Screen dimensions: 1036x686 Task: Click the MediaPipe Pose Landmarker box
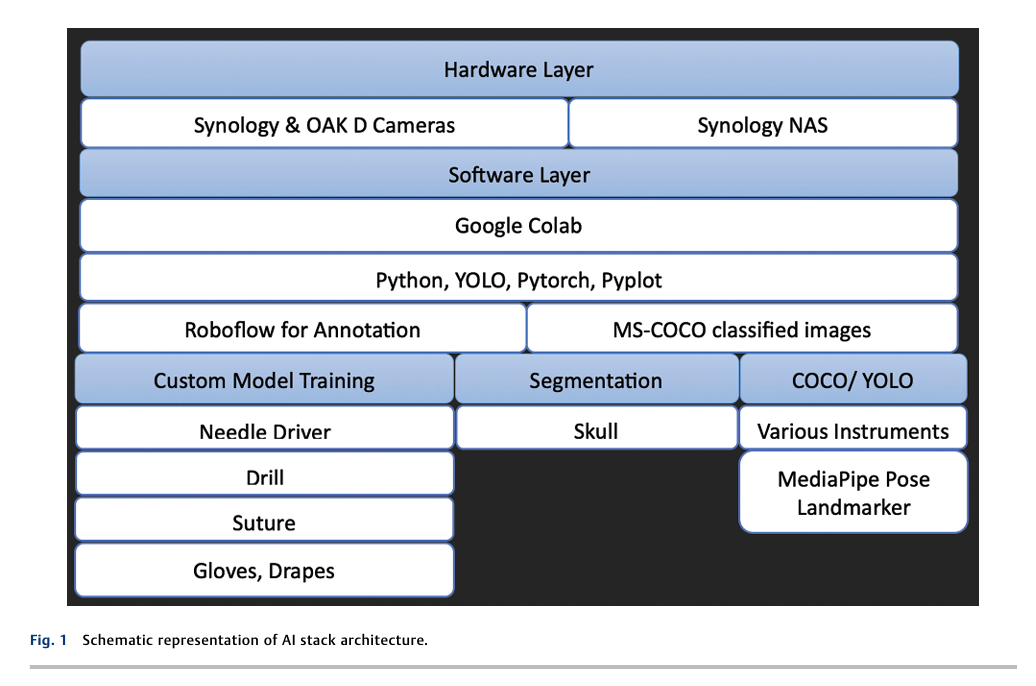click(853, 492)
